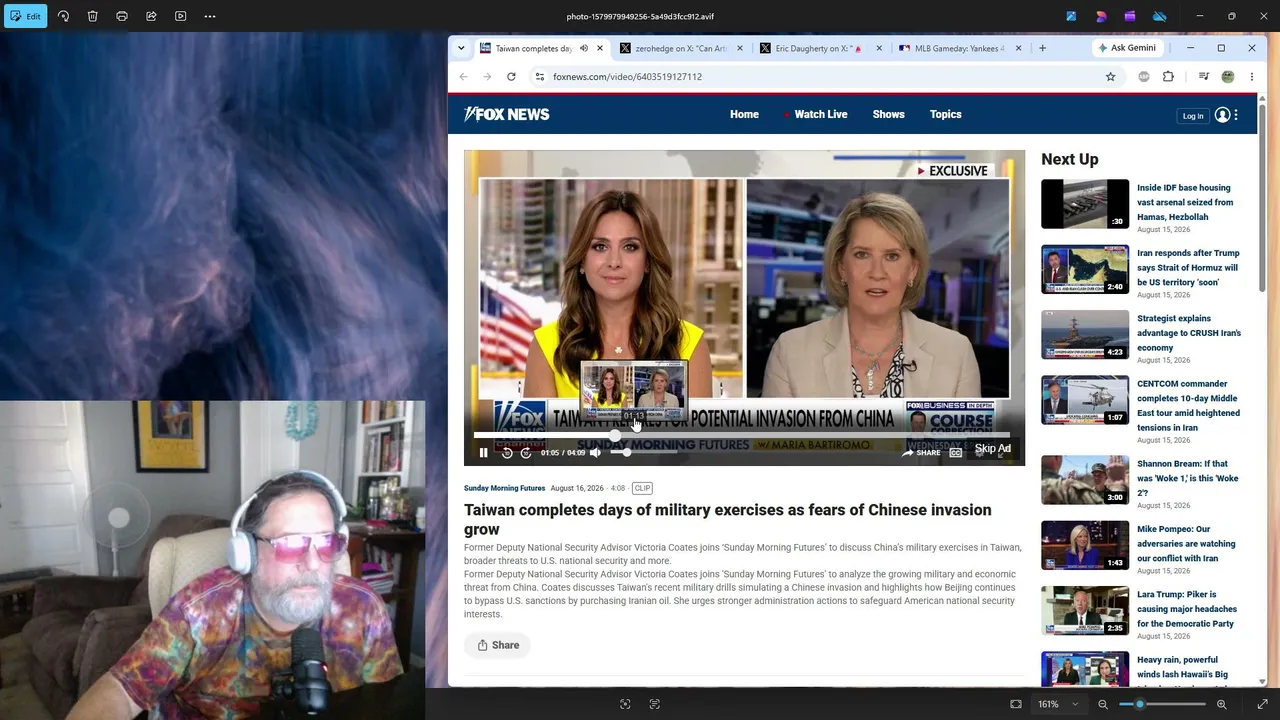Open Lara Trump Piker video thumbnail
The height and width of the screenshot is (720, 1280).
(1085, 611)
